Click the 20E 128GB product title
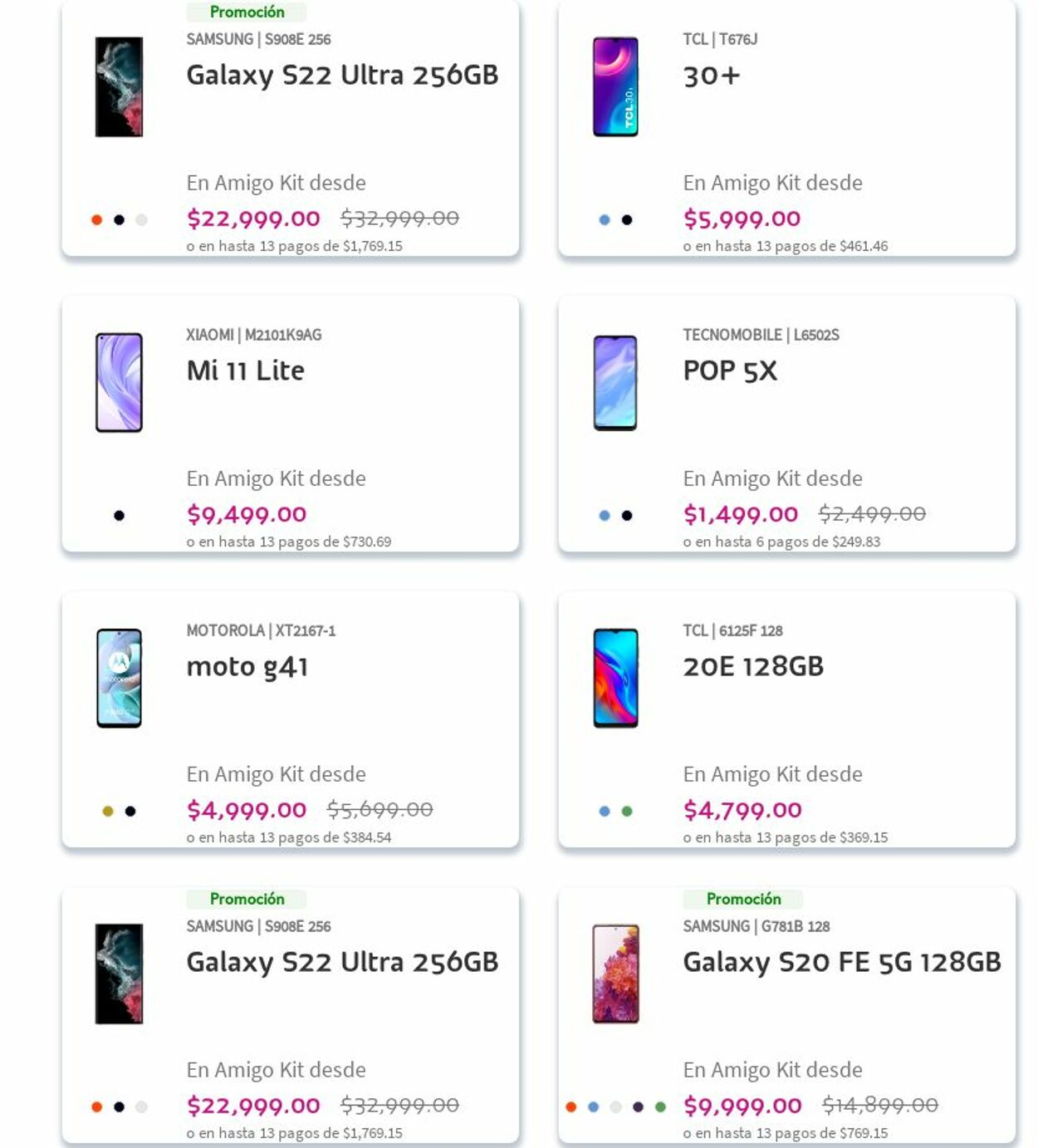This screenshot has width=1038, height=1148. 753,666
